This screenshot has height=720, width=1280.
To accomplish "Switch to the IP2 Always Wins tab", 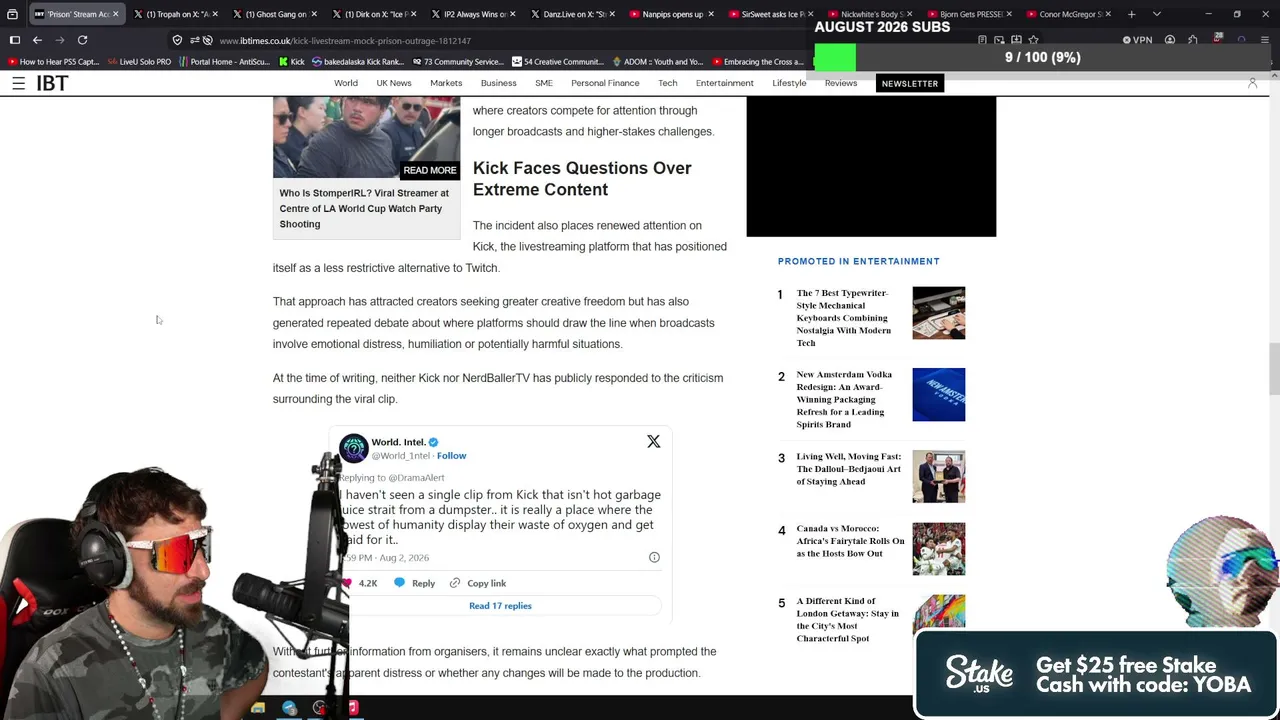I will [473, 14].
